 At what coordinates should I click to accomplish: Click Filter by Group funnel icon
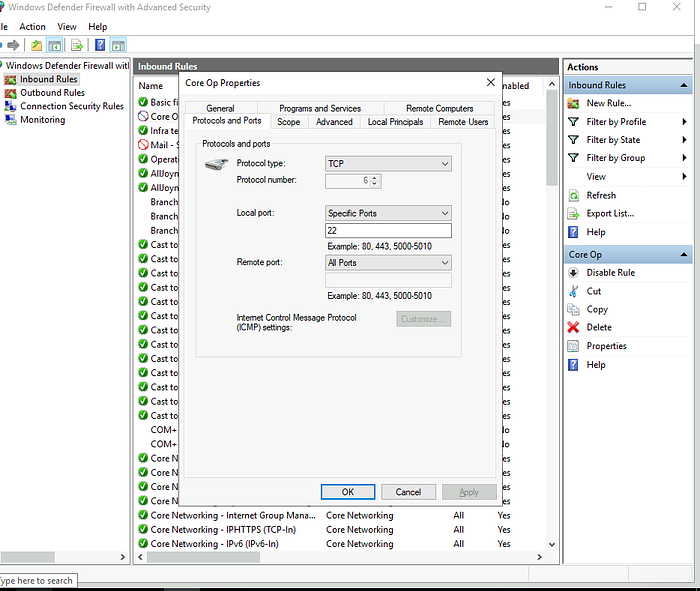tap(573, 158)
